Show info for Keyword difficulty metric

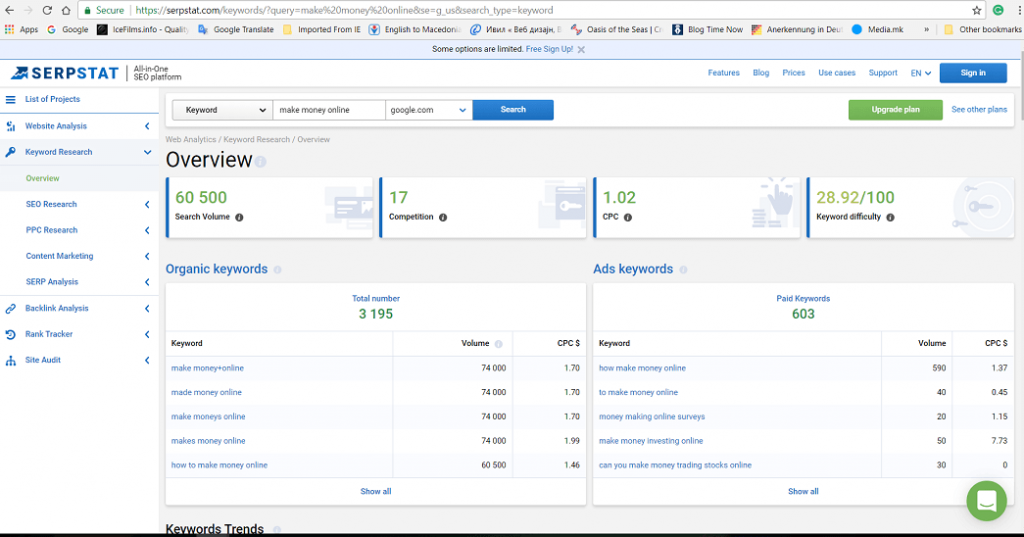[x=890, y=218]
